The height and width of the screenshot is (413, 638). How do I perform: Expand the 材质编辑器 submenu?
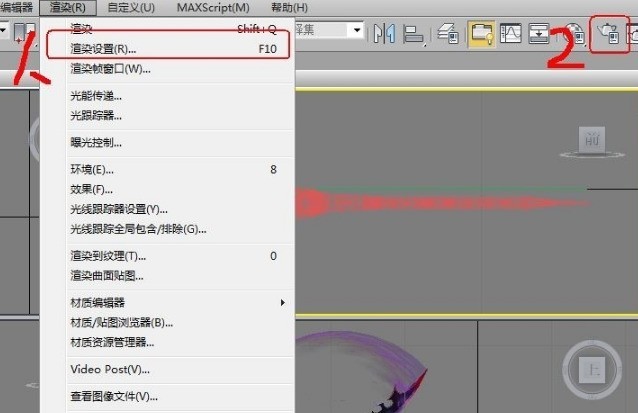[282, 302]
